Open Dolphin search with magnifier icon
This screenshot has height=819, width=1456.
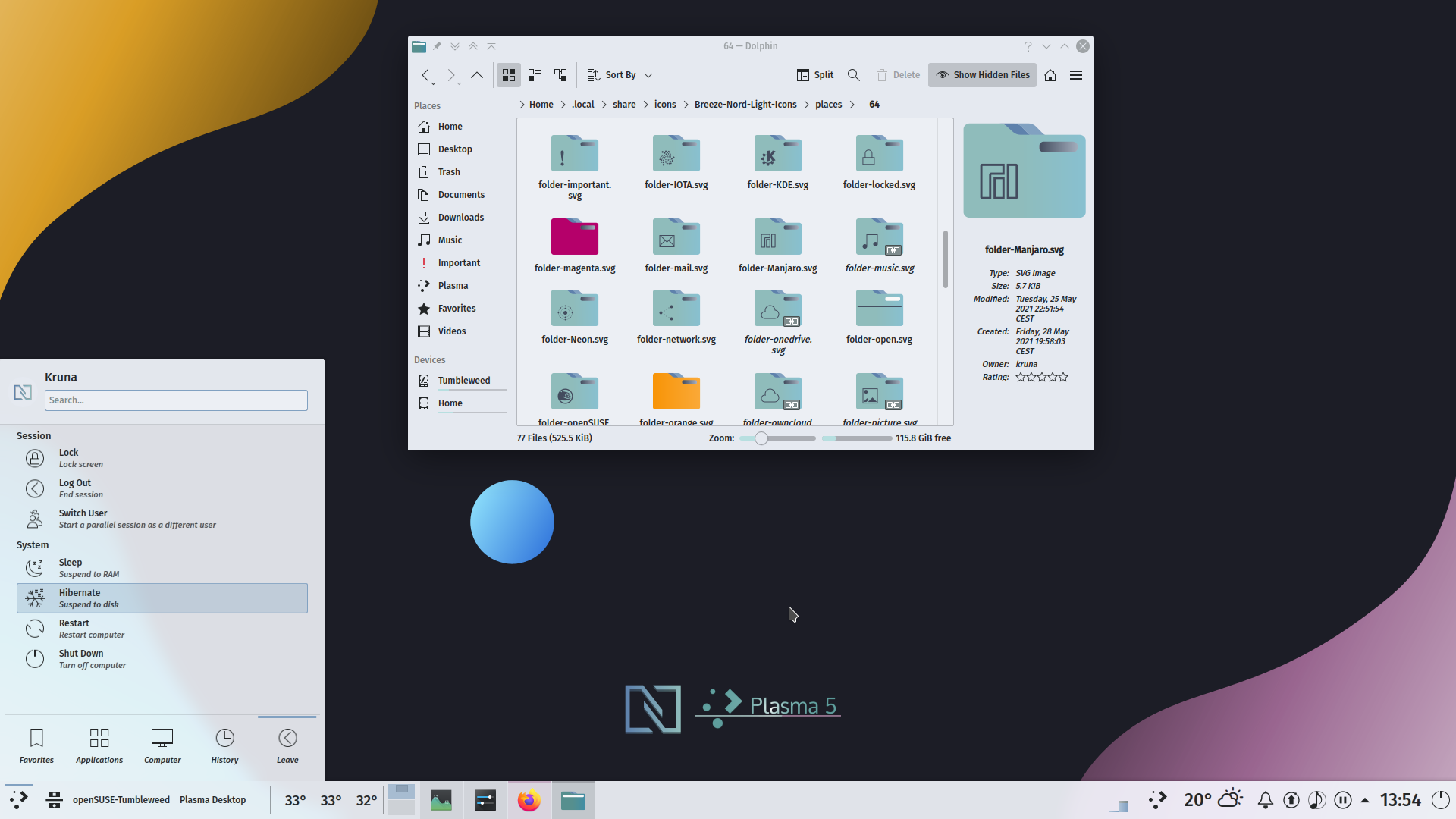(x=853, y=75)
